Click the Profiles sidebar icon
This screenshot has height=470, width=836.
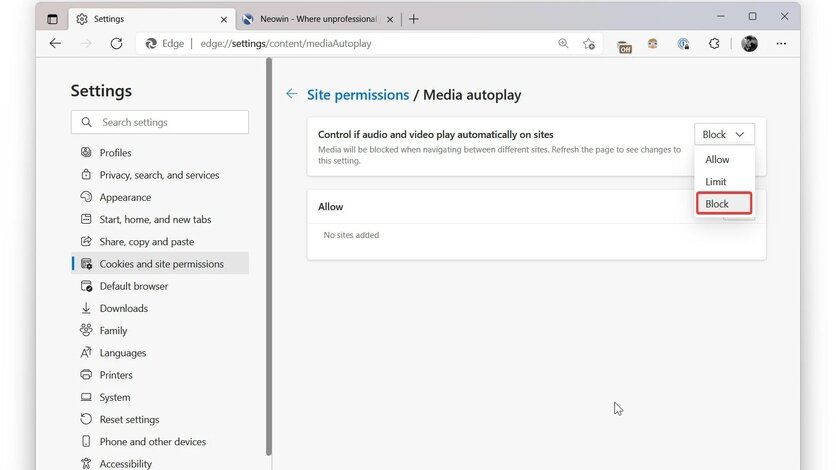(86, 152)
